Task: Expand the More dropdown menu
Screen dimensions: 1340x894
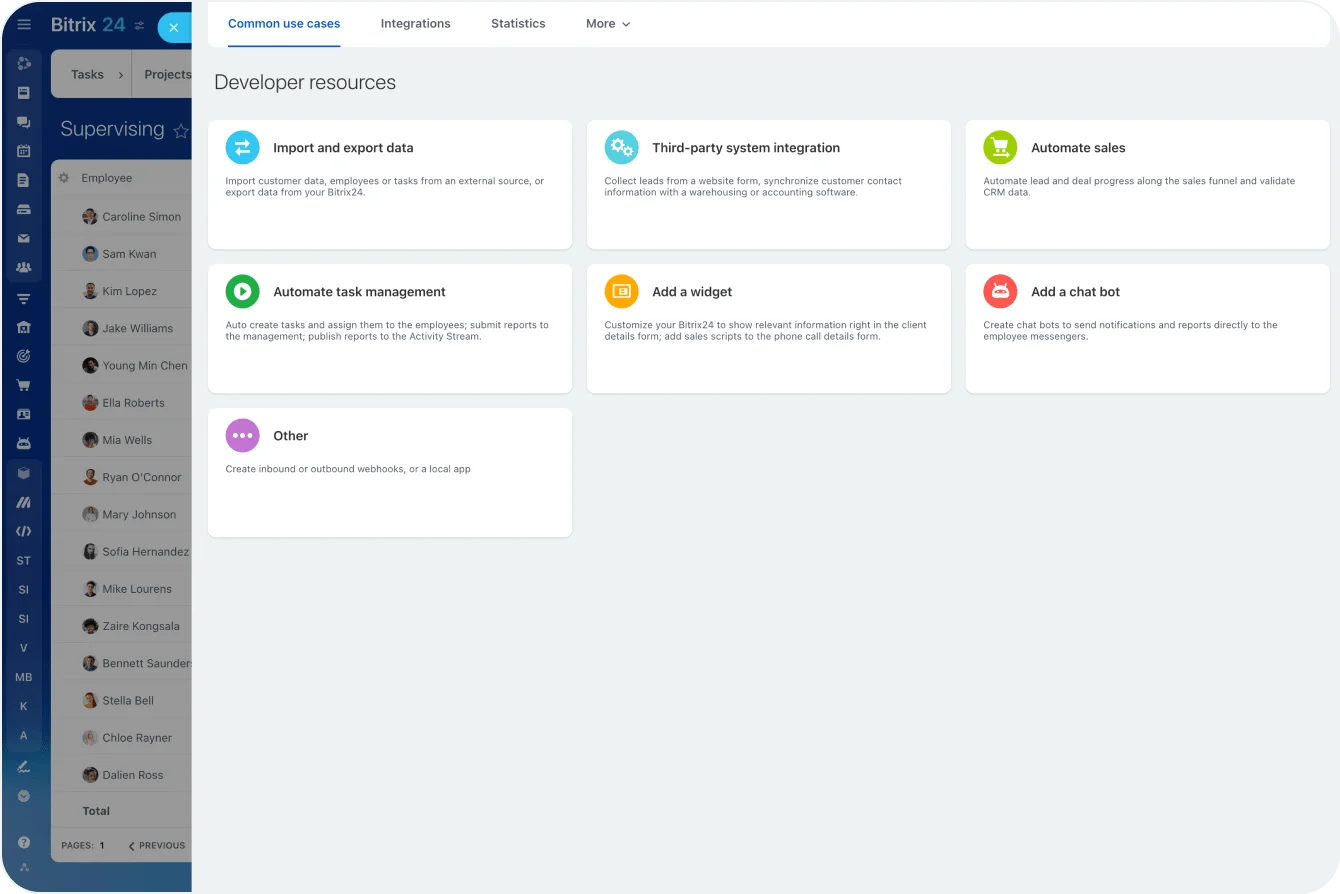Action: (x=608, y=24)
